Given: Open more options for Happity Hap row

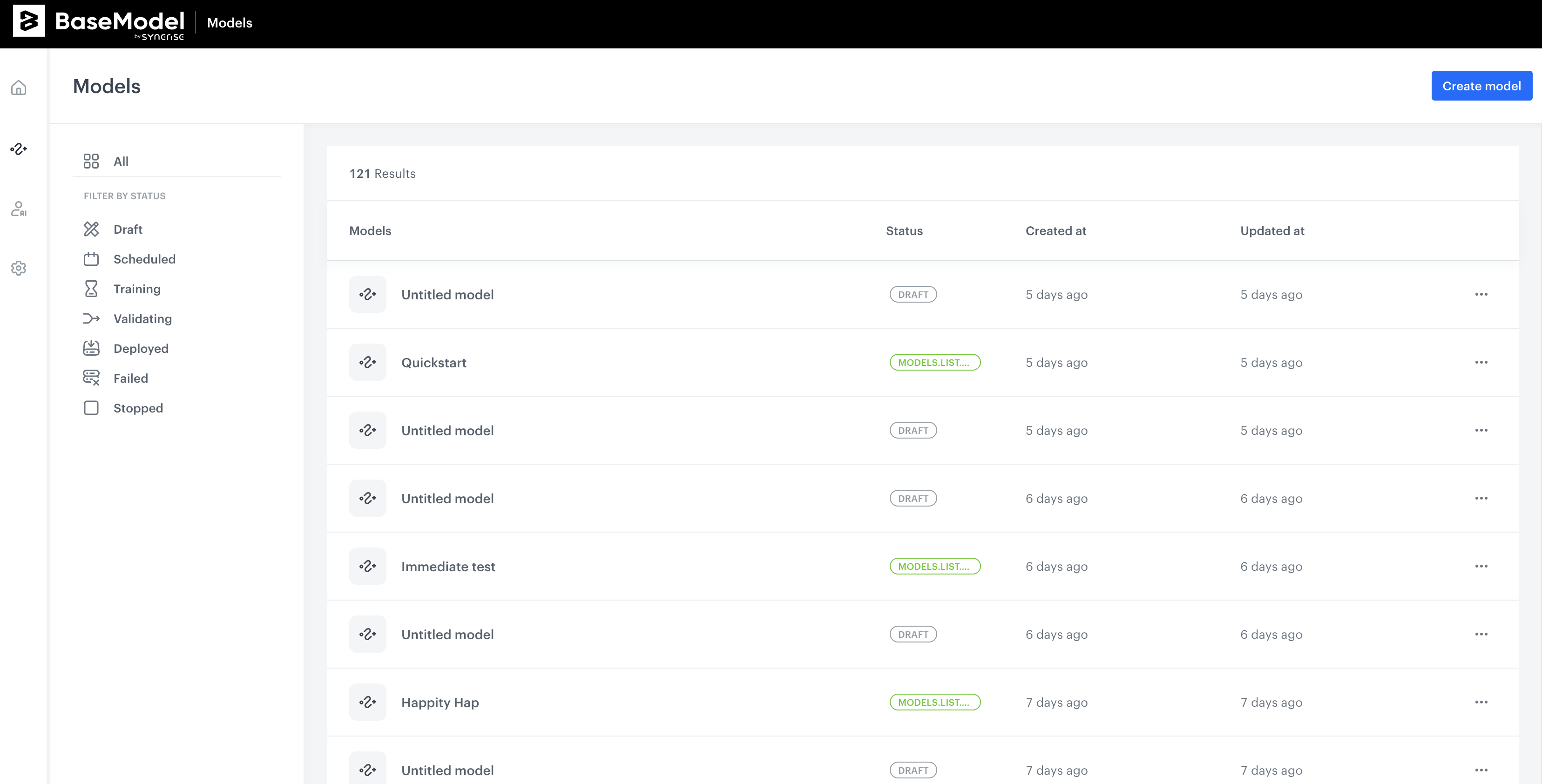Looking at the screenshot, I should [1481, 702].
